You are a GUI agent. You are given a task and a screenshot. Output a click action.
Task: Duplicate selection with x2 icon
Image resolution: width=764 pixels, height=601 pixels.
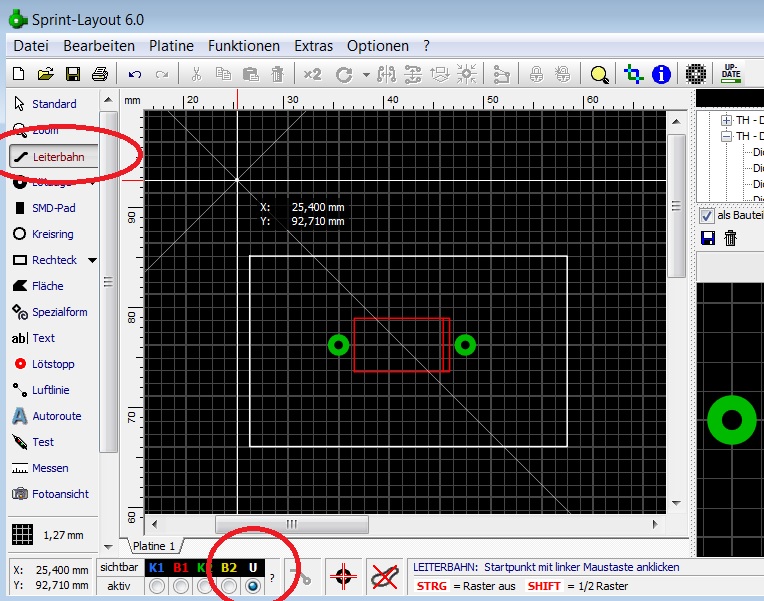[312, 74]
